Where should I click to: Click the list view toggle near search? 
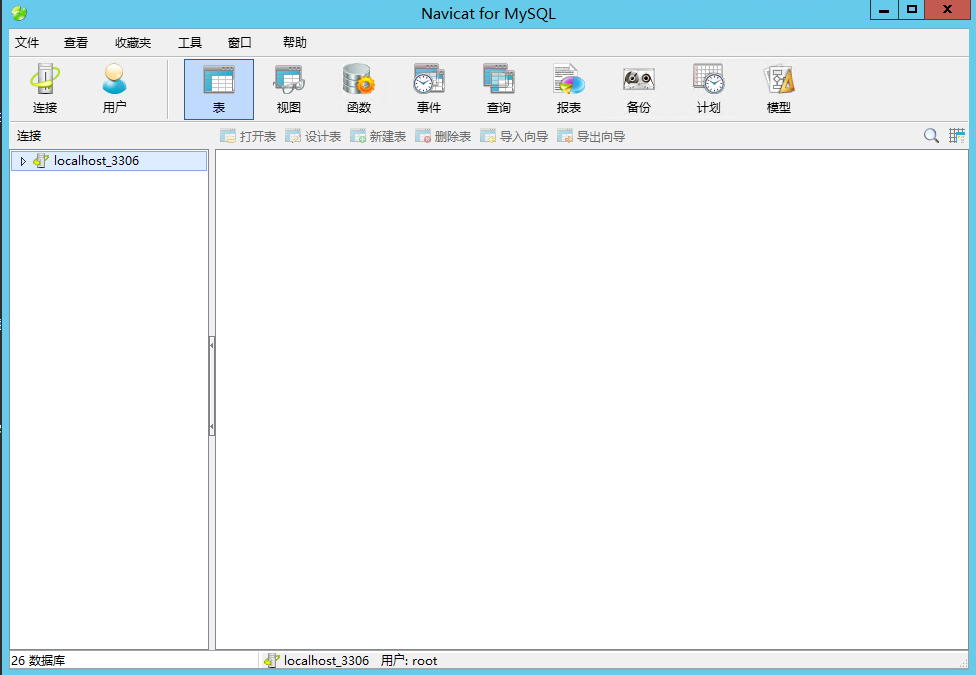pyautogui.click(x=956, y=135)
